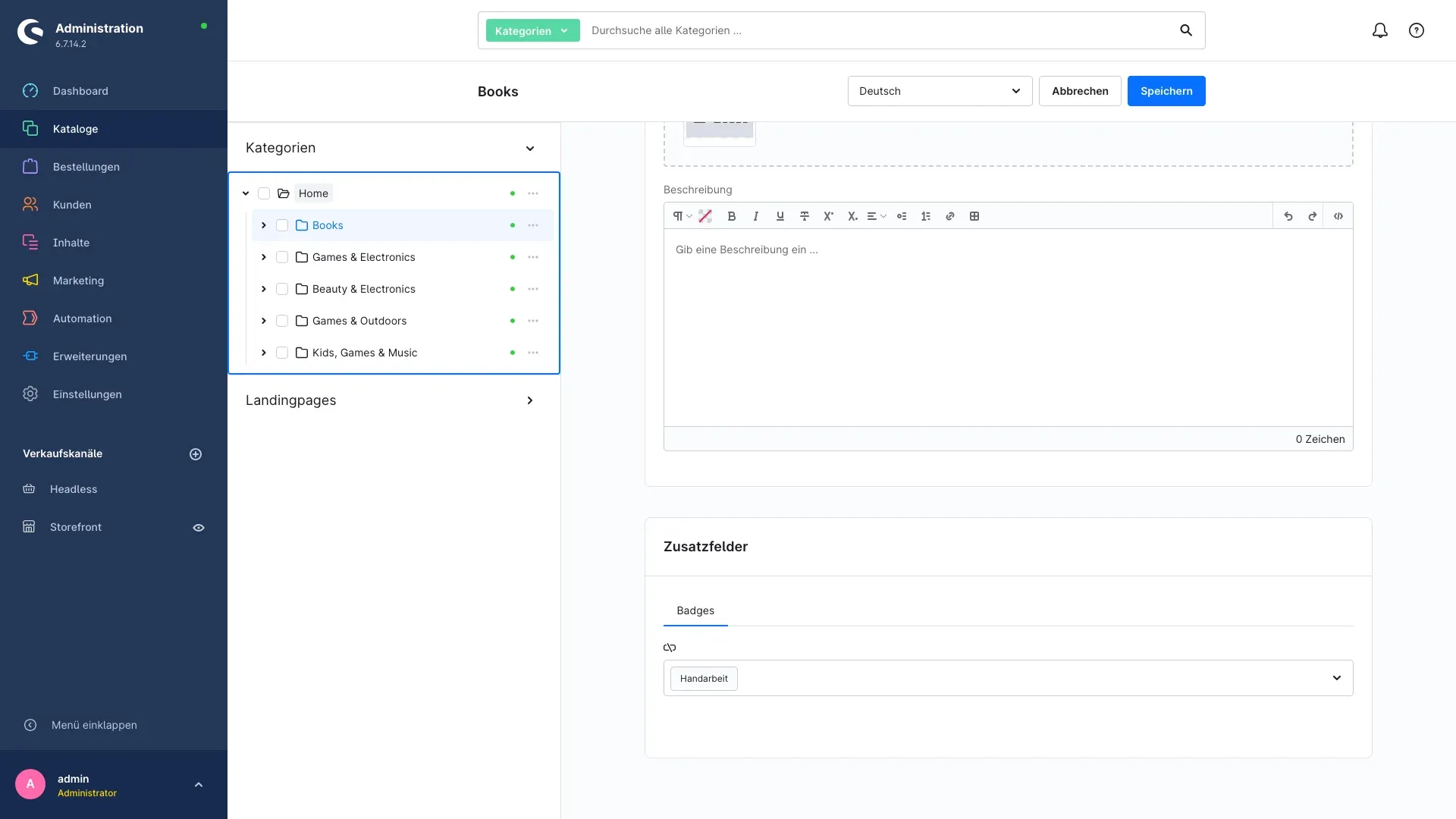
Task: Apply underline formatting in editor toolbar
Action: pyautogui.click(x=780, y=216)
